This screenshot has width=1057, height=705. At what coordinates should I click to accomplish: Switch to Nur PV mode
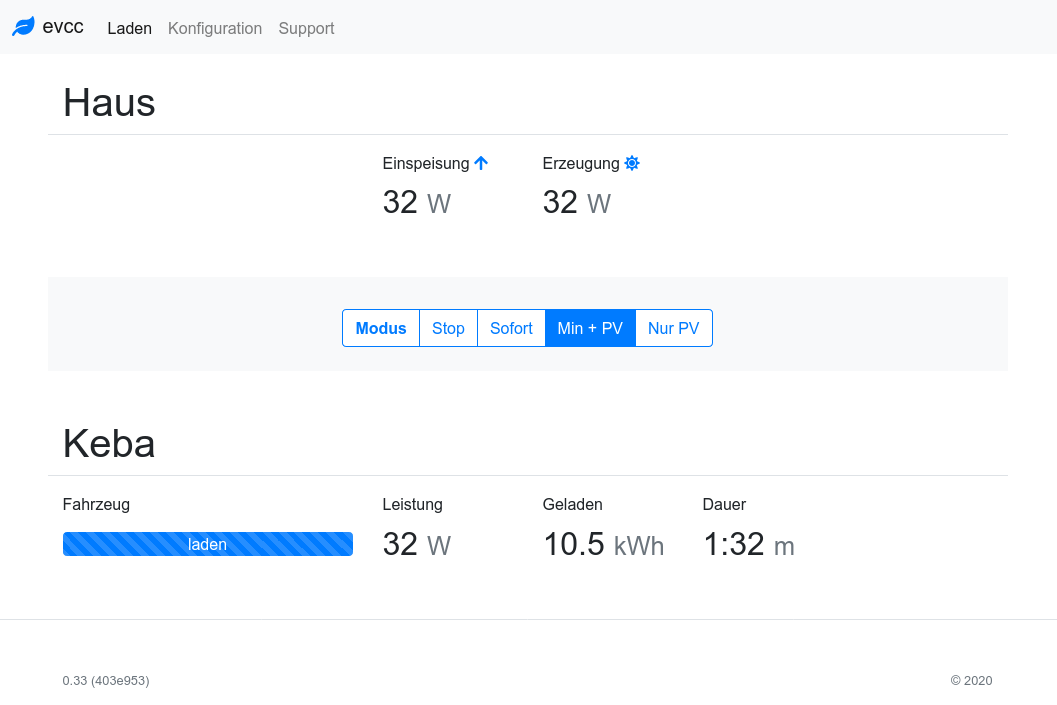673,328
